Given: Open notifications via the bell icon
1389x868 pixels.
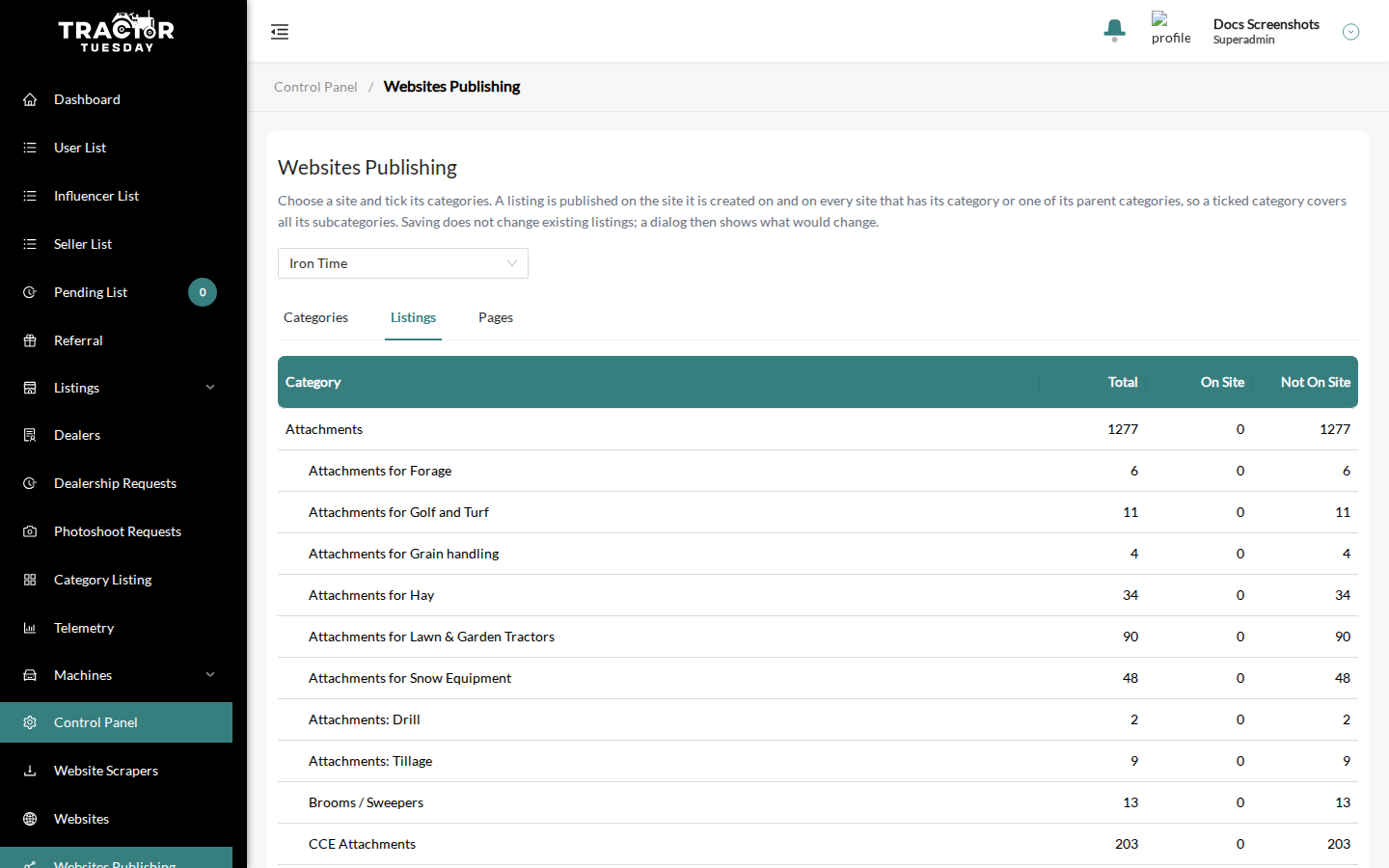Looking at the screenshot, I should point(1114,31).
